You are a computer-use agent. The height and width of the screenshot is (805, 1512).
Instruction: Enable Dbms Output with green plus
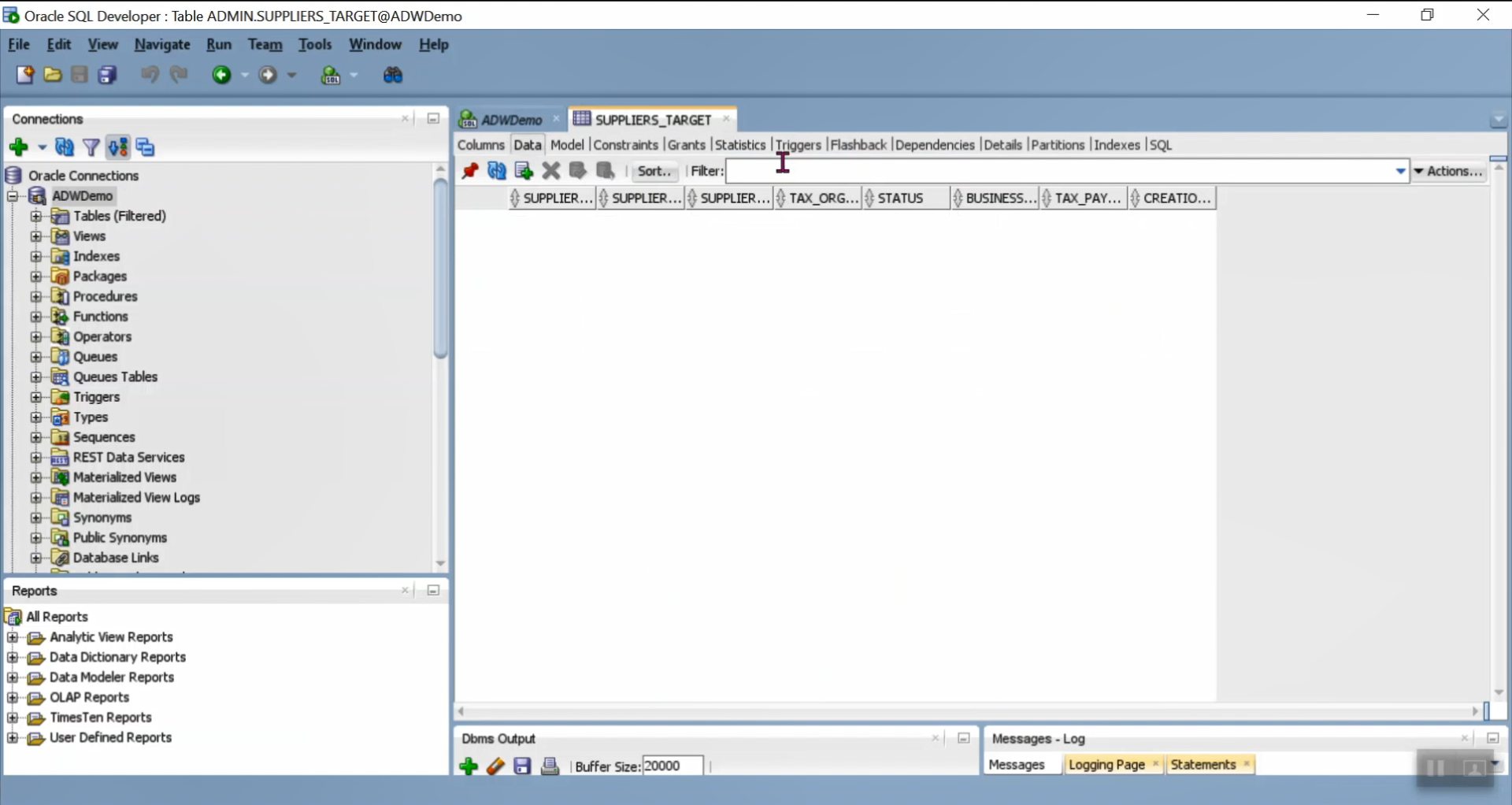click(469, 766)
